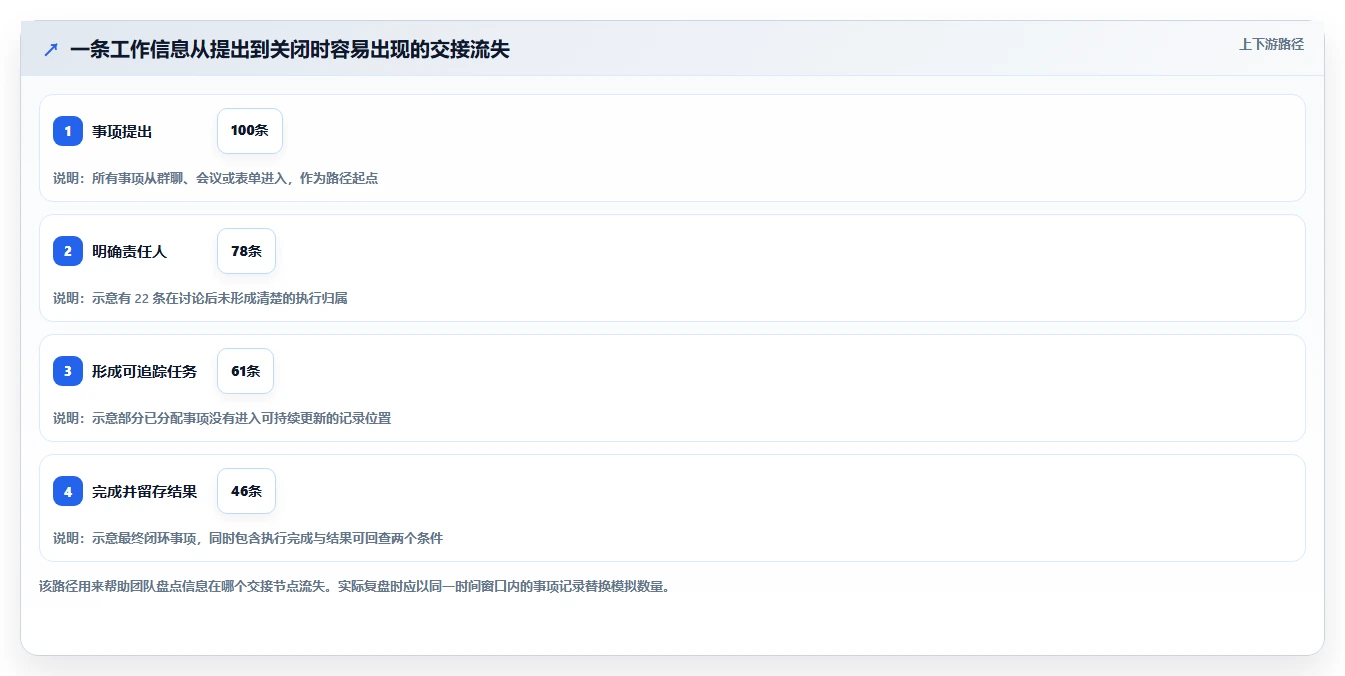Select the 完成并留存结果 step label

[144, 491]
